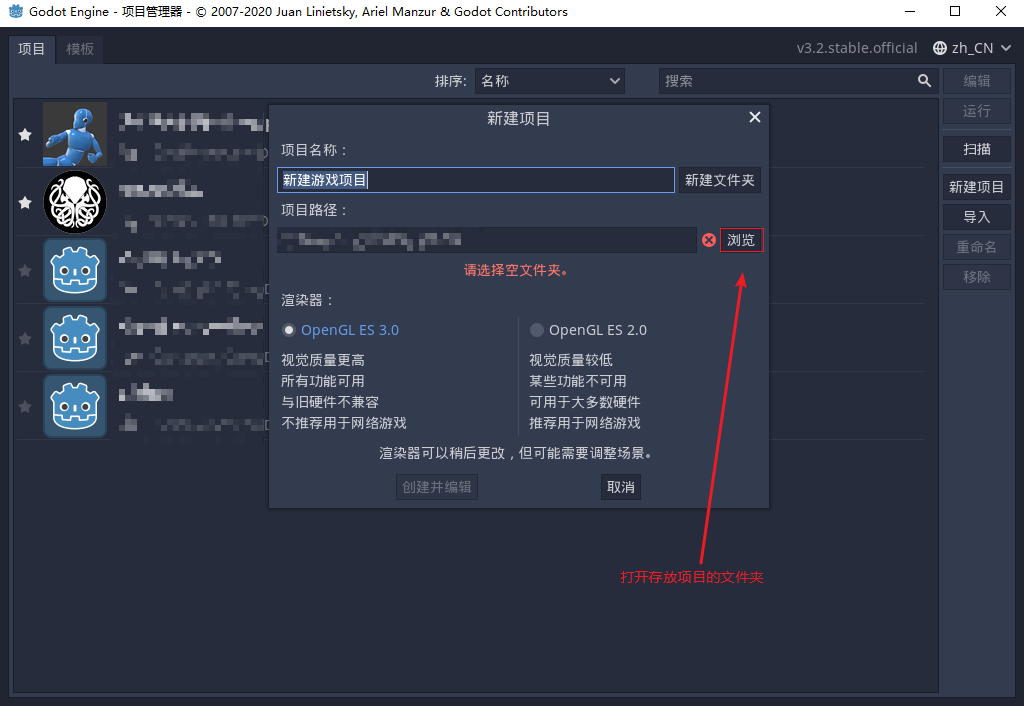Click the 创建并编辑 button
The width and height of the screenshot is (1024, 706).
click(x=437, y=487)
